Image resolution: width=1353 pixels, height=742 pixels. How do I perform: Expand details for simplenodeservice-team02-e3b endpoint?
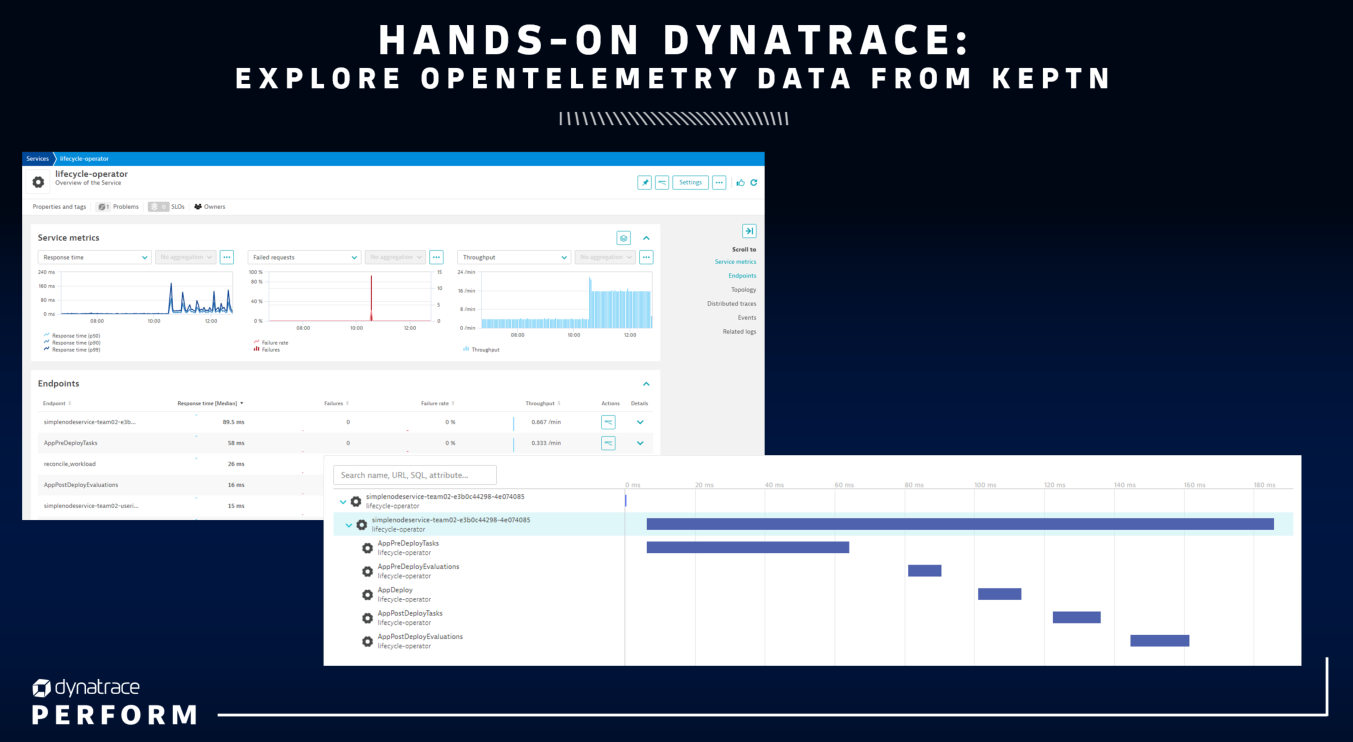[x=640, y=422]
